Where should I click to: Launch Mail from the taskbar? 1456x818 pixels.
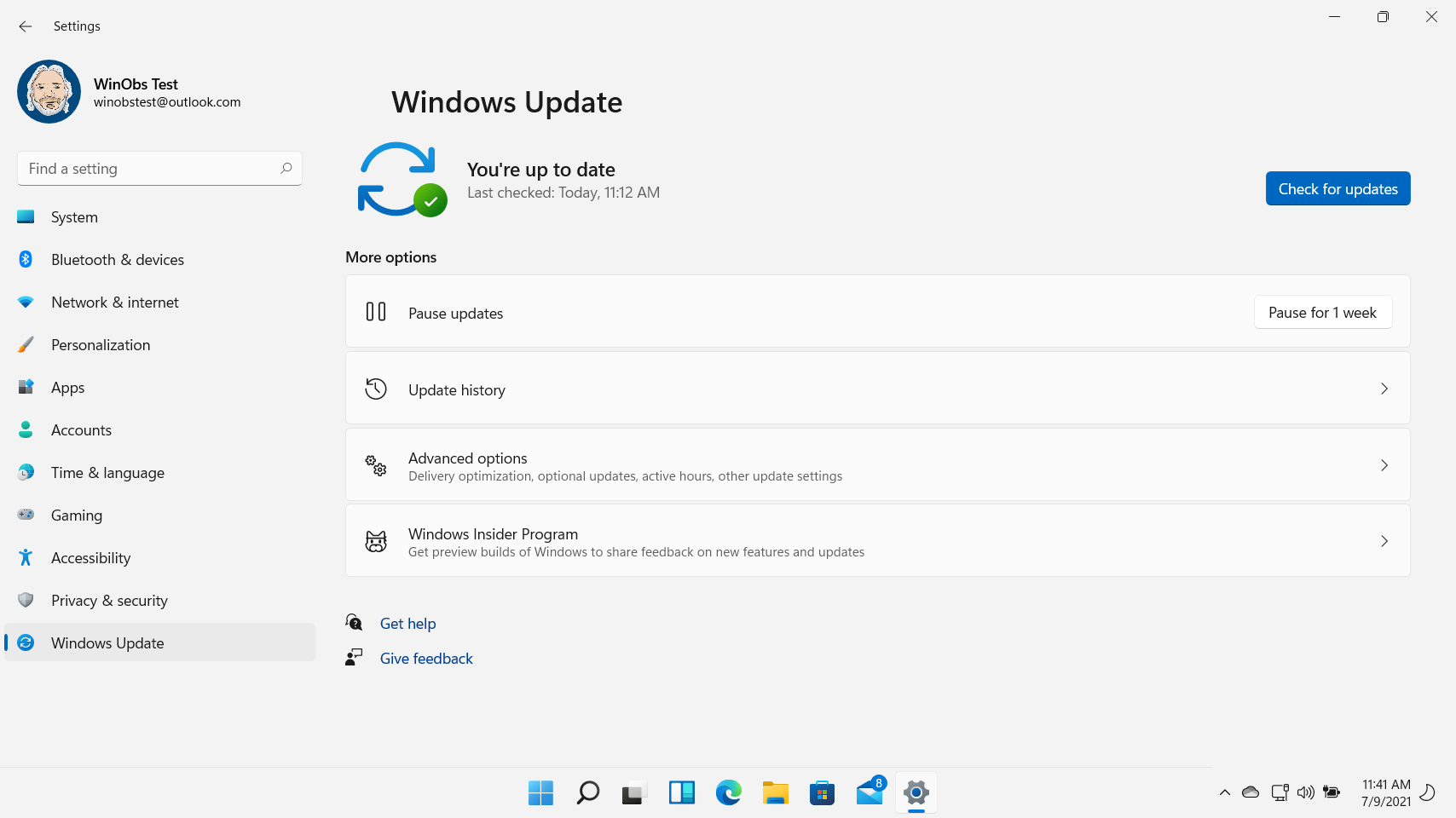[869, 792]
